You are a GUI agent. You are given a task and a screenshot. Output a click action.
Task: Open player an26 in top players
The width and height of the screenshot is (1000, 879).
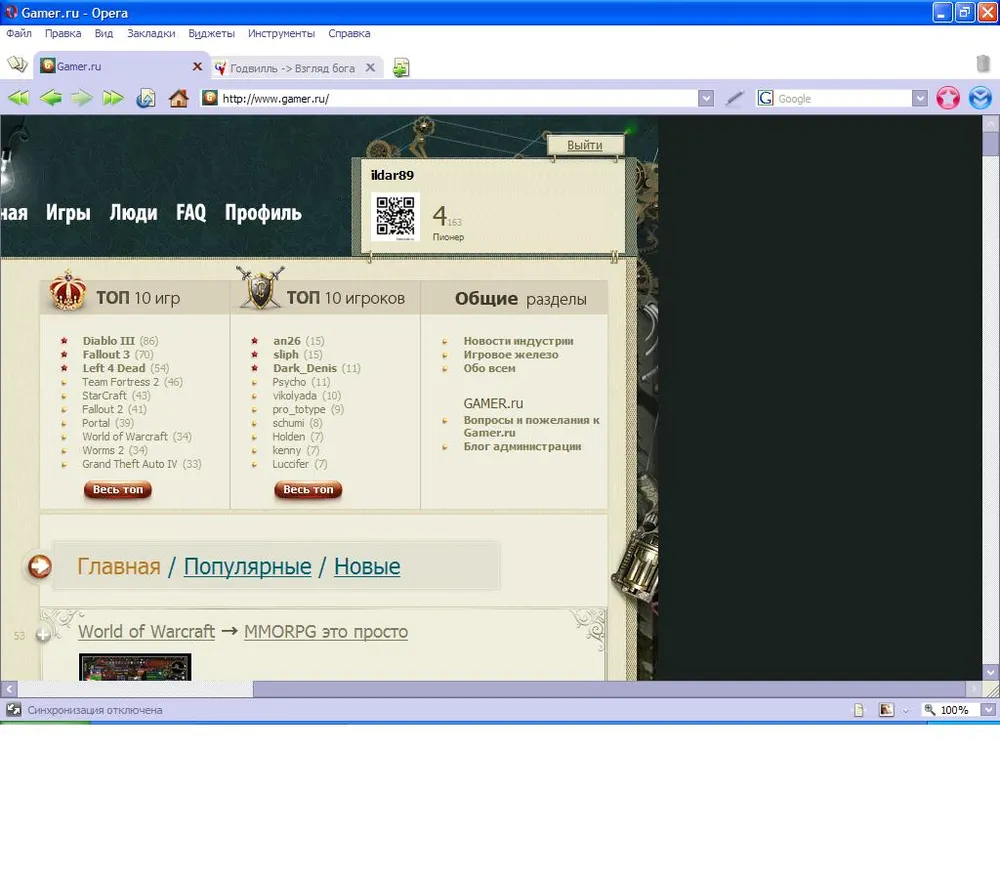286,341
